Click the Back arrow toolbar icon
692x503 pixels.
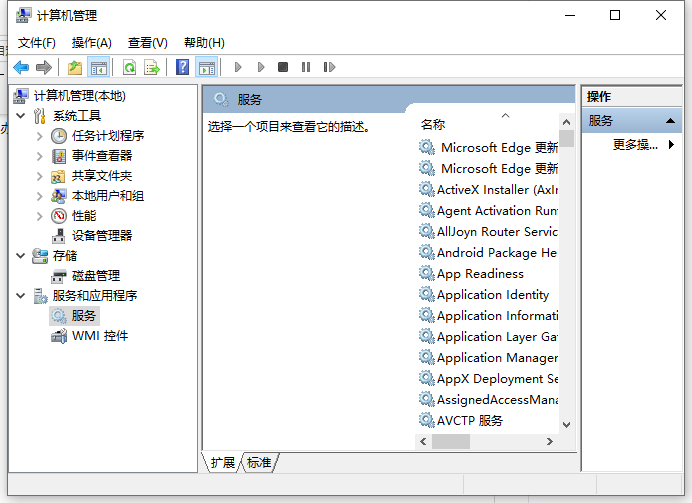tap(21, 67)
